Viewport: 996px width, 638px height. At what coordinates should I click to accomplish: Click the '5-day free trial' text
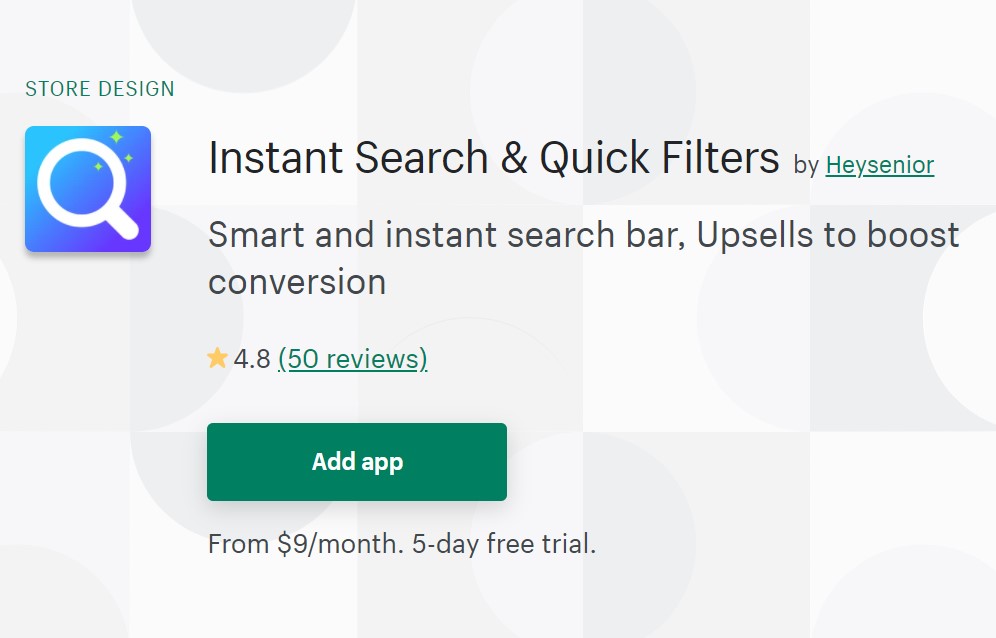coord(504,545)
